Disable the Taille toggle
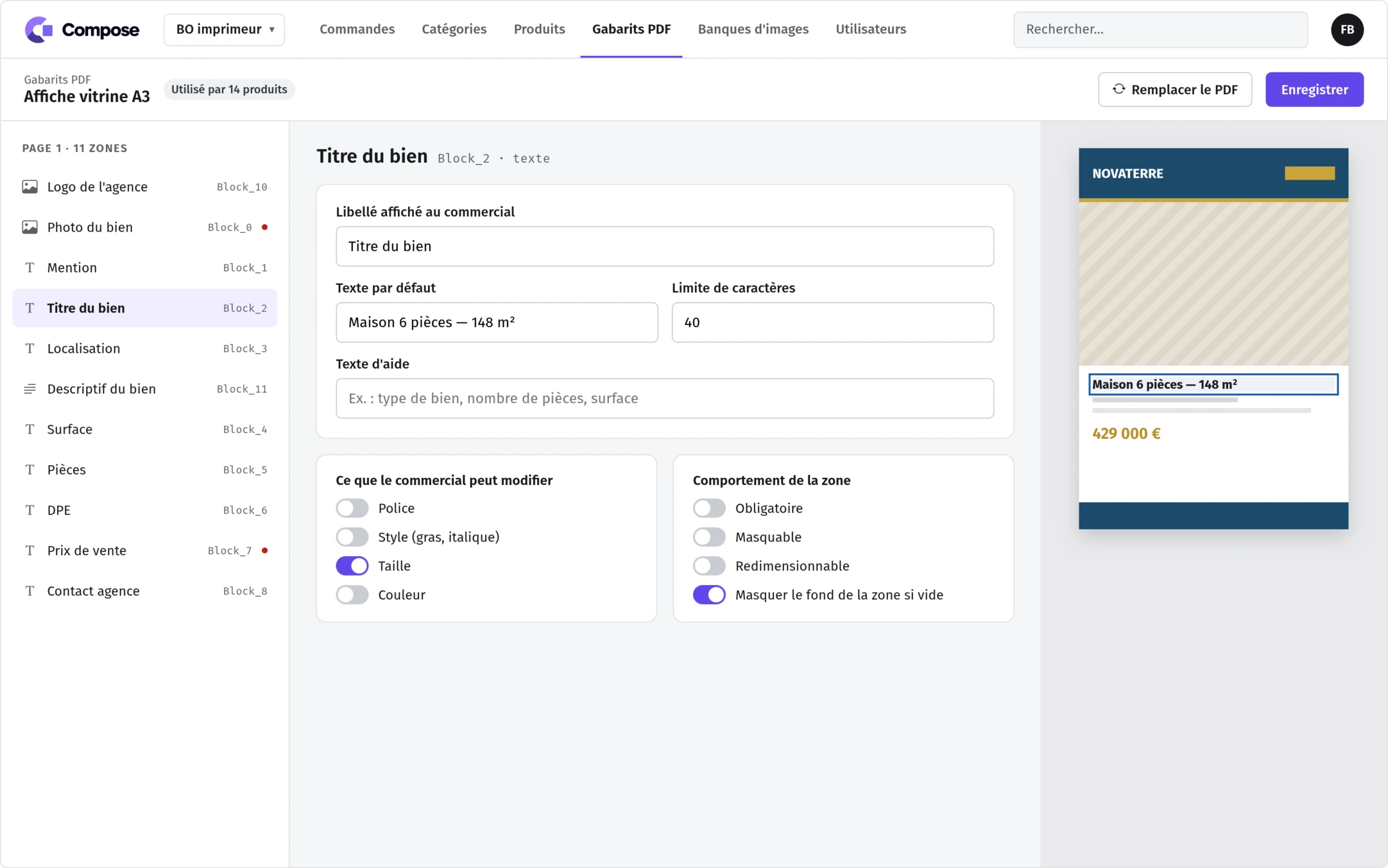This screenshot has width=1388, height=868. (x=352, y=566)
